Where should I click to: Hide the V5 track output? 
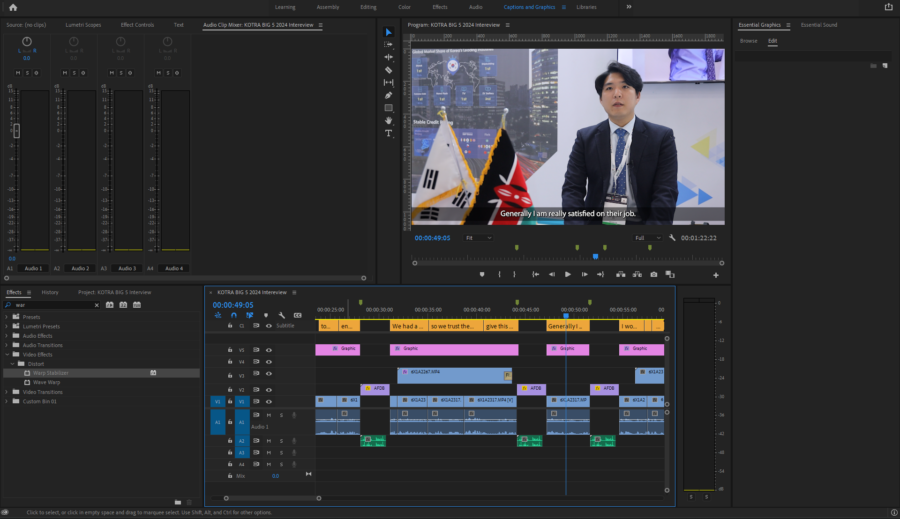tap(268, 350)
